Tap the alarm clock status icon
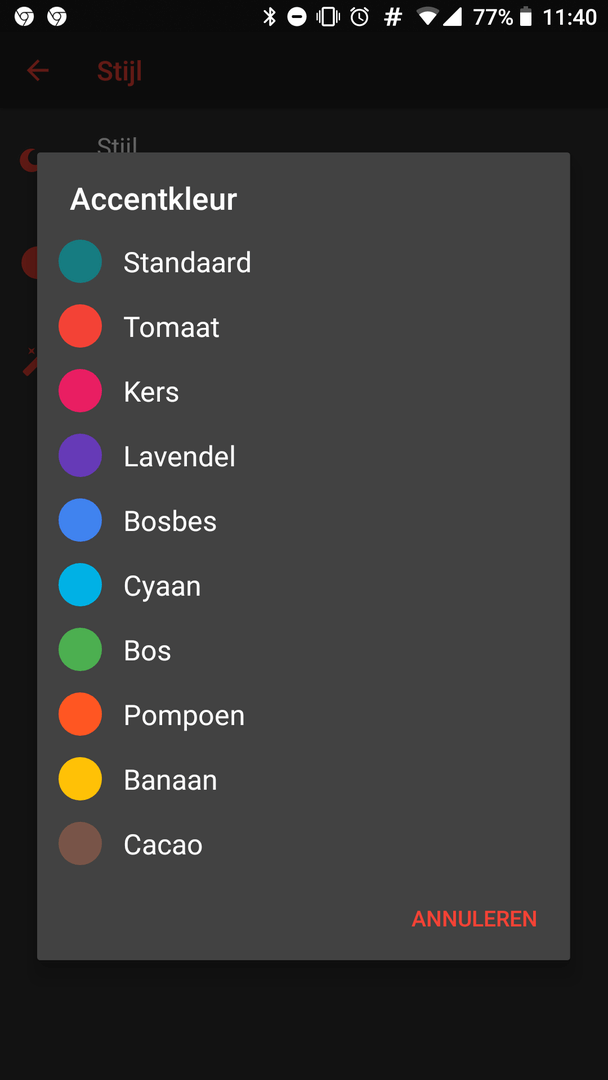608x1080 pixels. (360, 17)
